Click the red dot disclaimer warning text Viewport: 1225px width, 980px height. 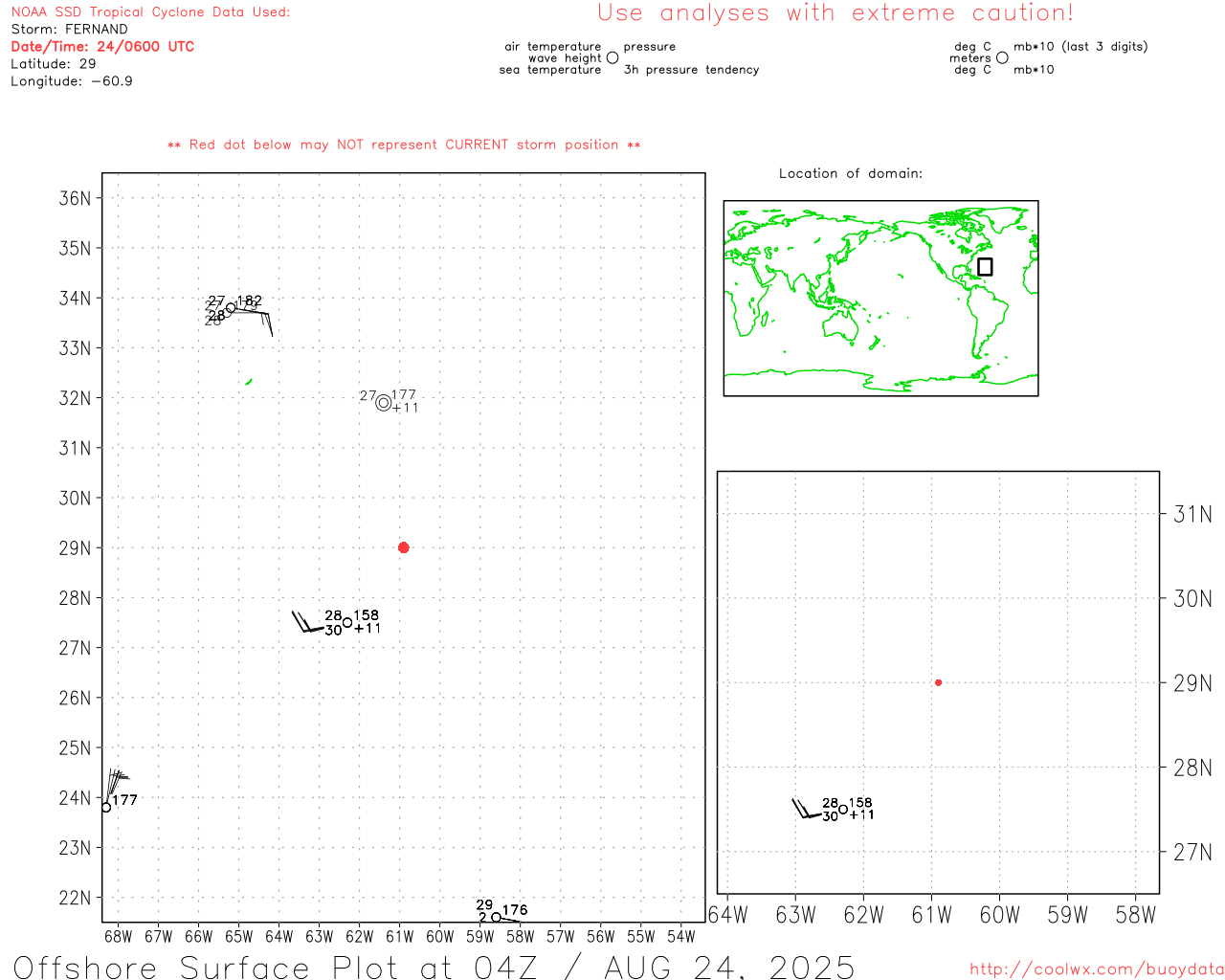tap(404, 145)
